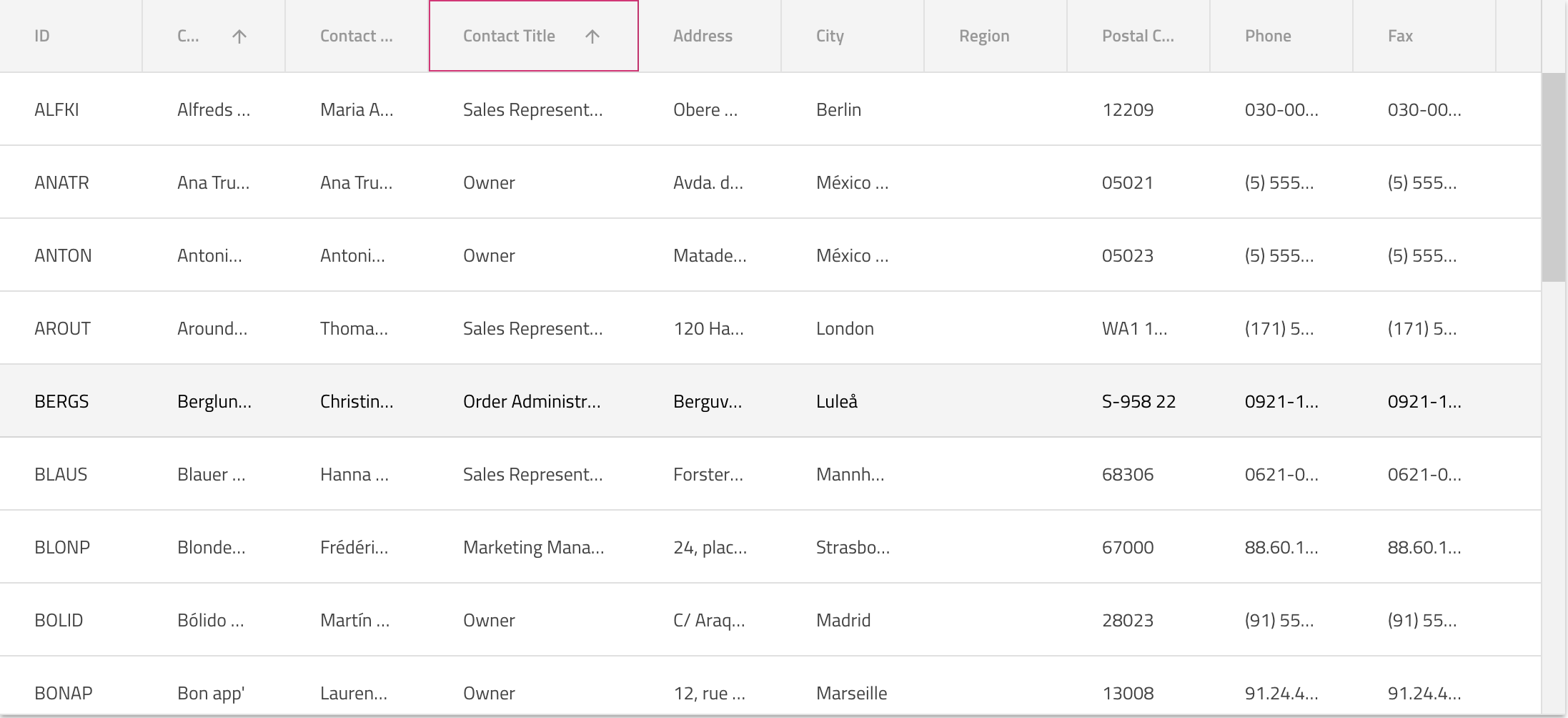Click the BERGS customer ID cell

point(61,401)
